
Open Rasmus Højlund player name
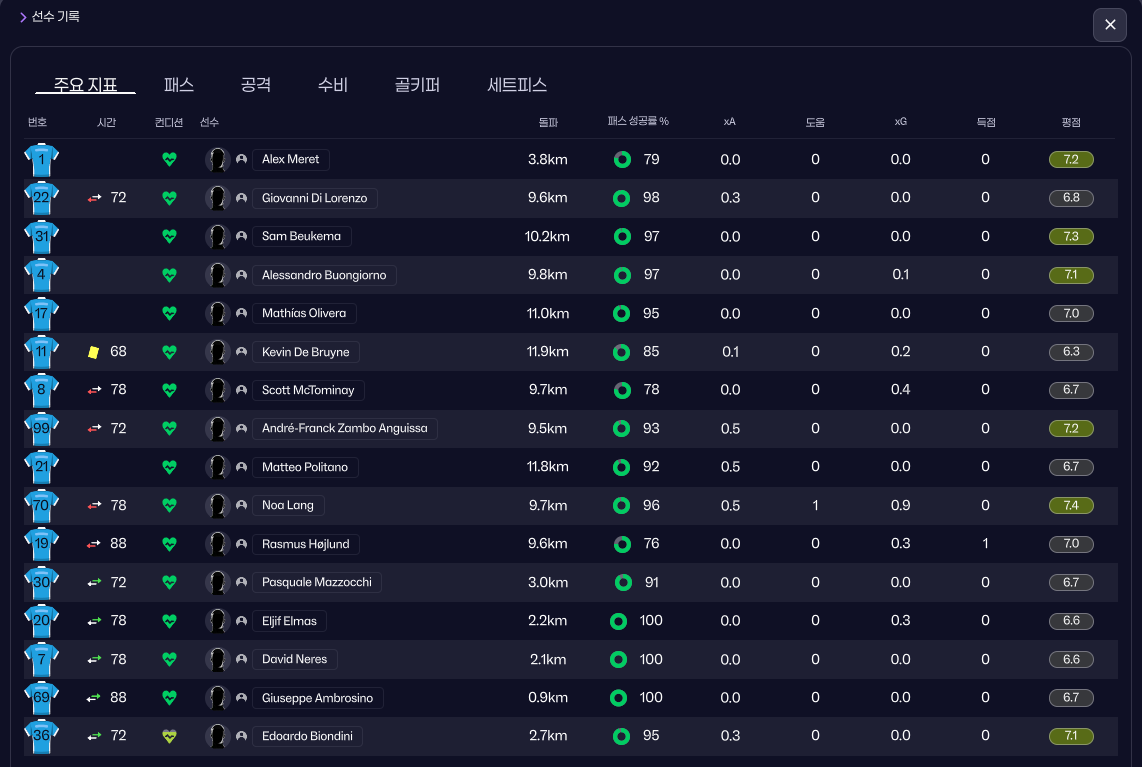click(306, 544)
